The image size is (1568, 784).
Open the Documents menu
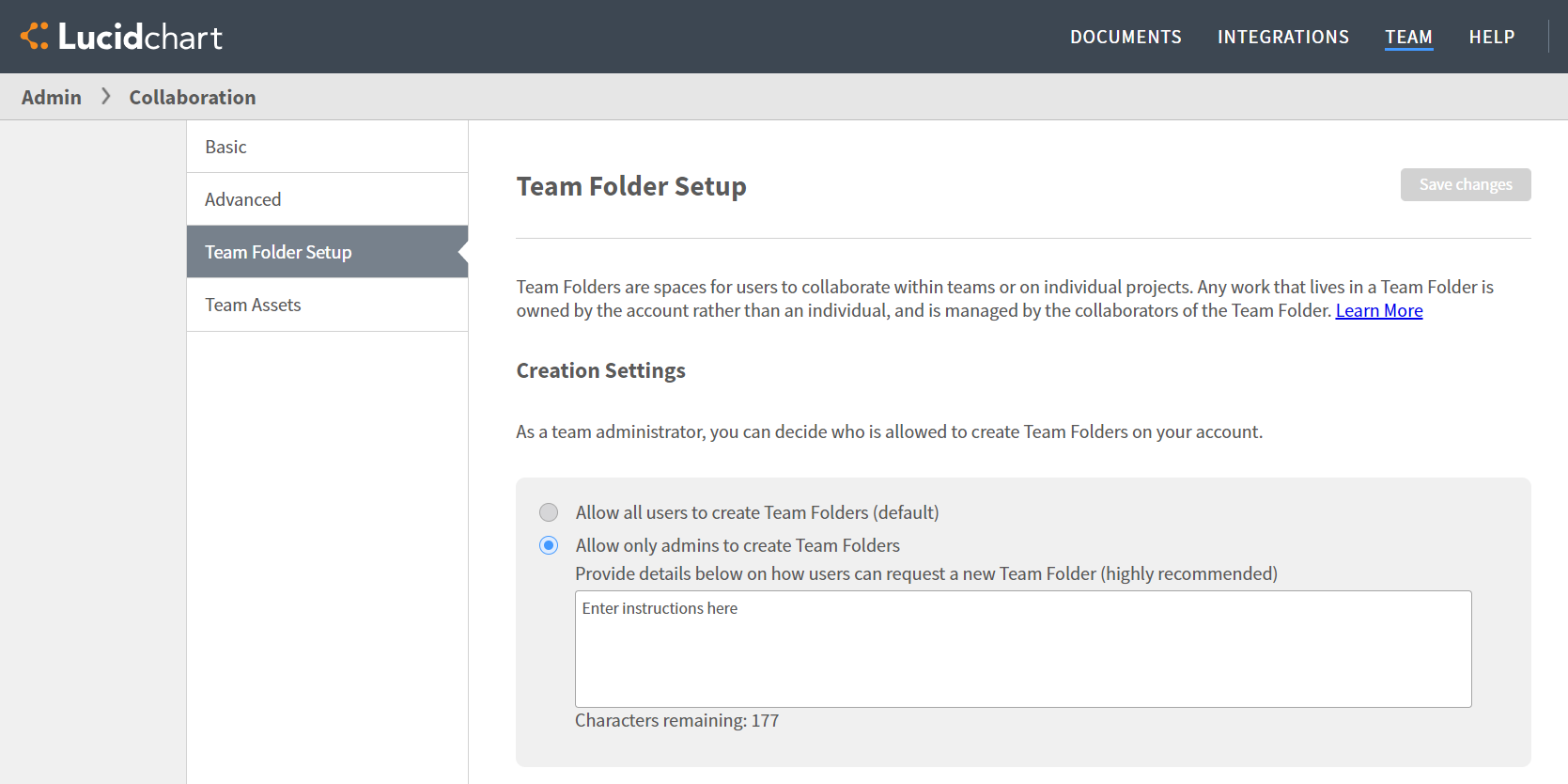click(x=1126, y=37)
